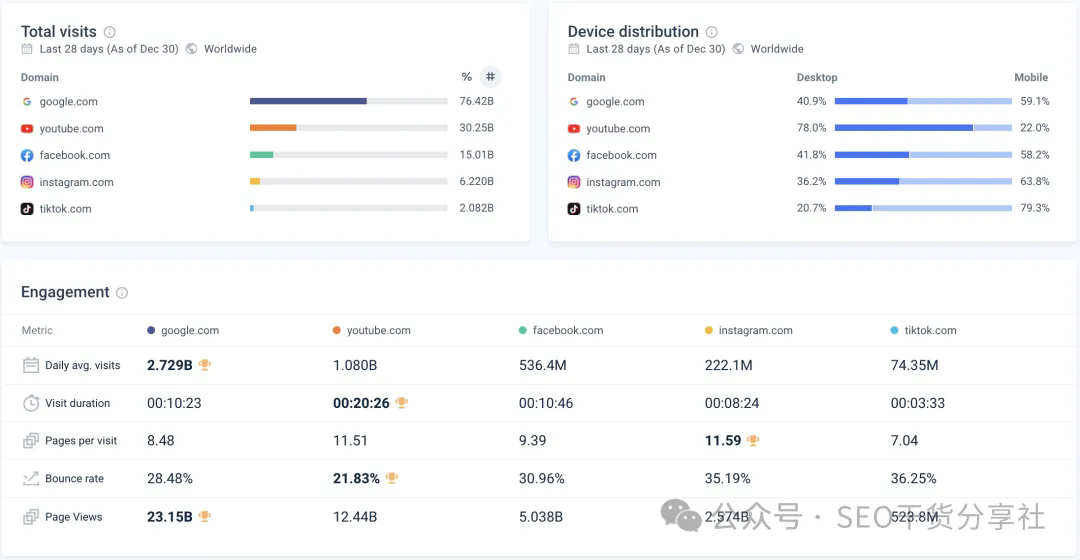Click facebook.com green visits bar
The width and height of the screenshot is (1080, 560).
coord(262,154)
